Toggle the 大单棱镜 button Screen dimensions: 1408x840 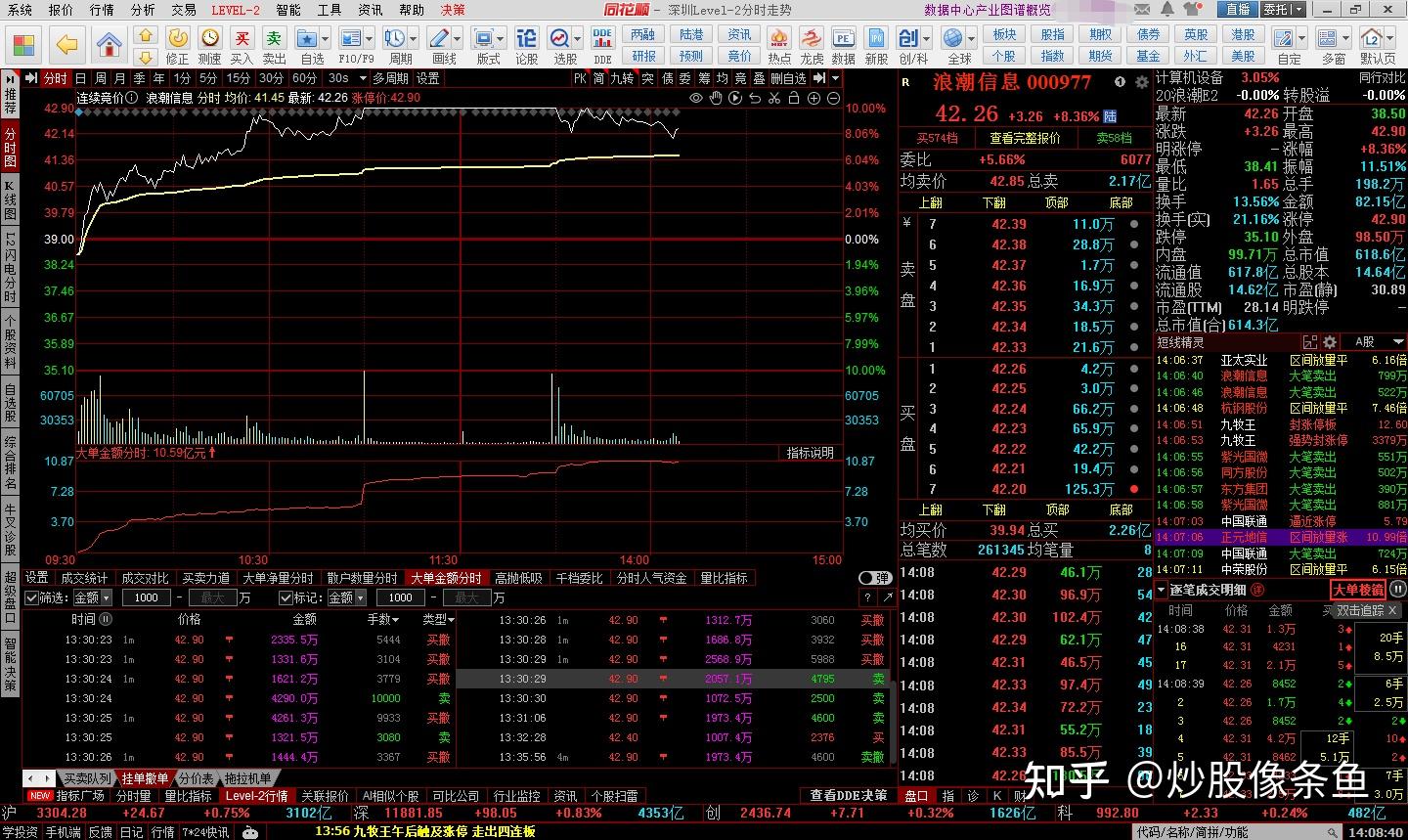[x=1358, y=590]
